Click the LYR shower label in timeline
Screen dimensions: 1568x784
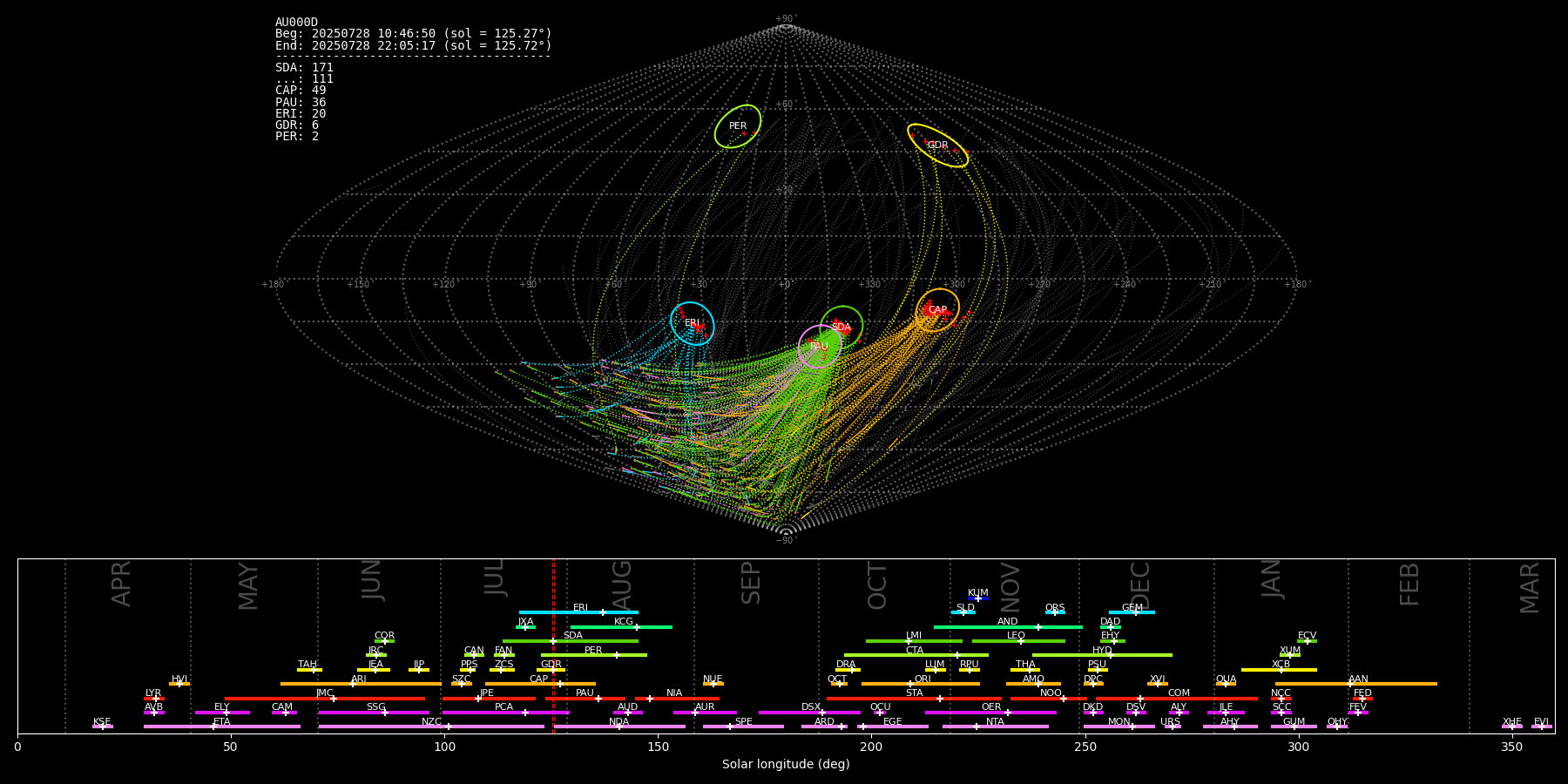point(153,693)
